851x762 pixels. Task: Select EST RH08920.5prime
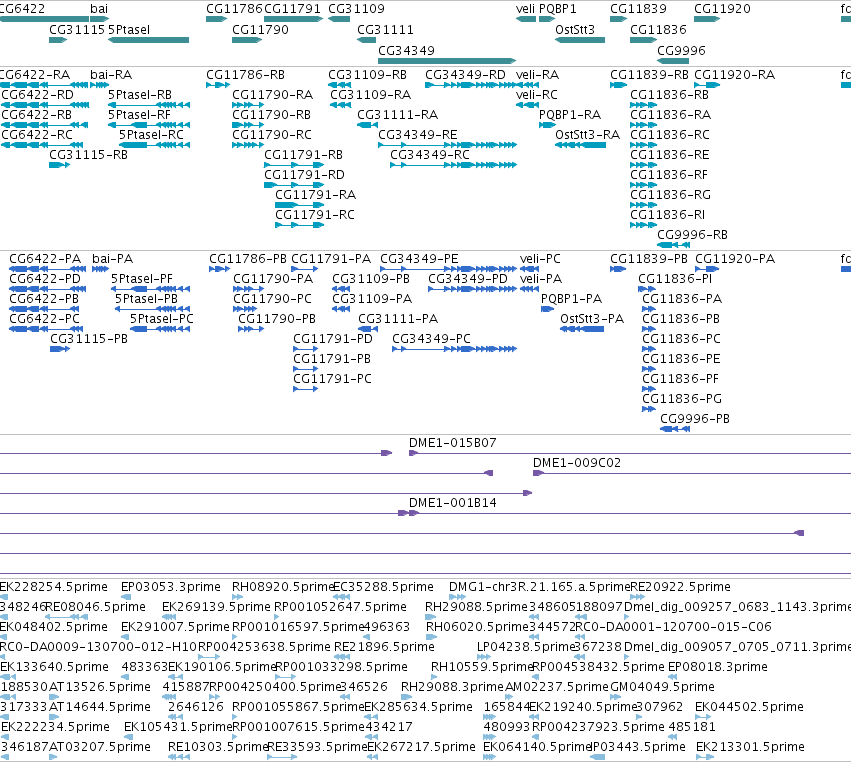(282, 587)
